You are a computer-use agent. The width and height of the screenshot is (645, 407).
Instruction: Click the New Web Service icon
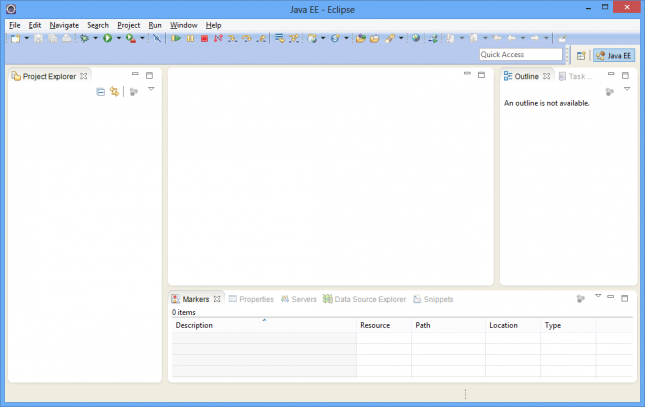click(x=335, y=39)
